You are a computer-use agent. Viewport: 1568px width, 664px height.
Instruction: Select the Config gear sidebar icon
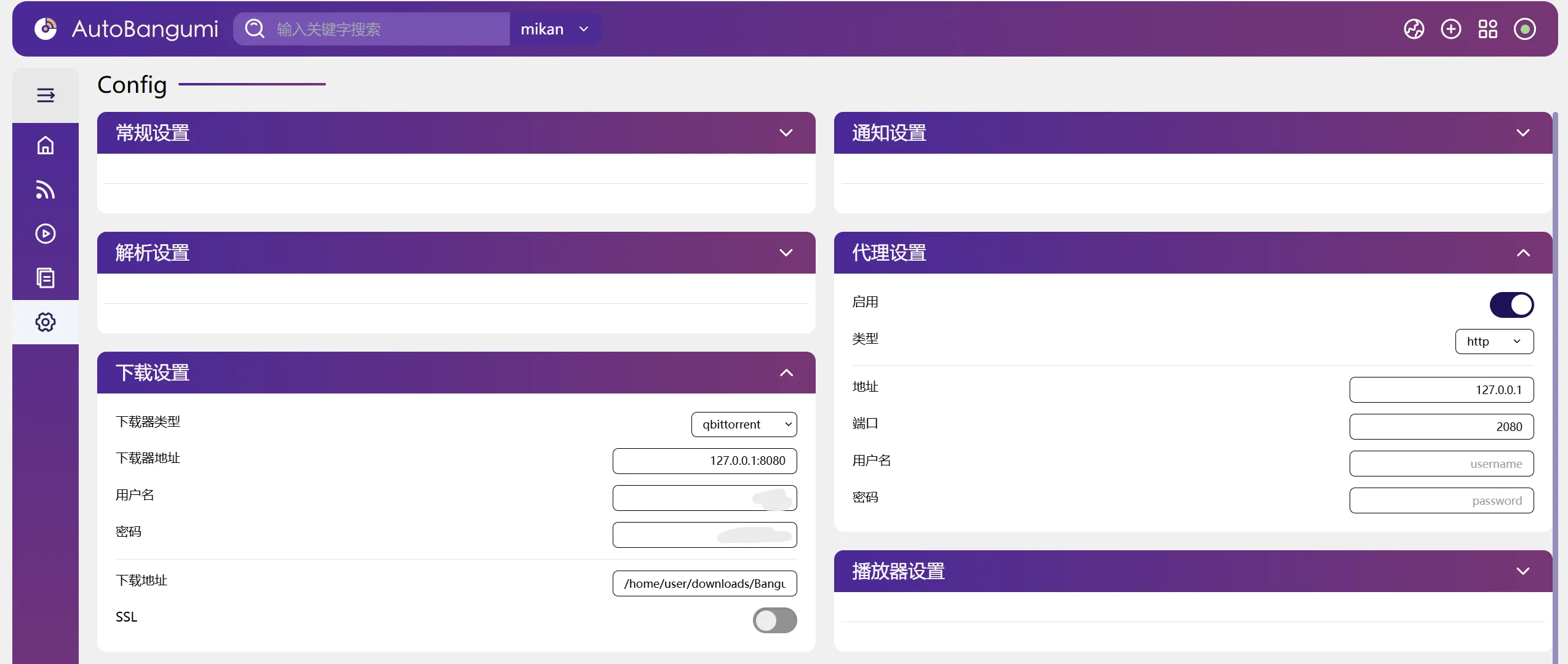tap(46, 322)
